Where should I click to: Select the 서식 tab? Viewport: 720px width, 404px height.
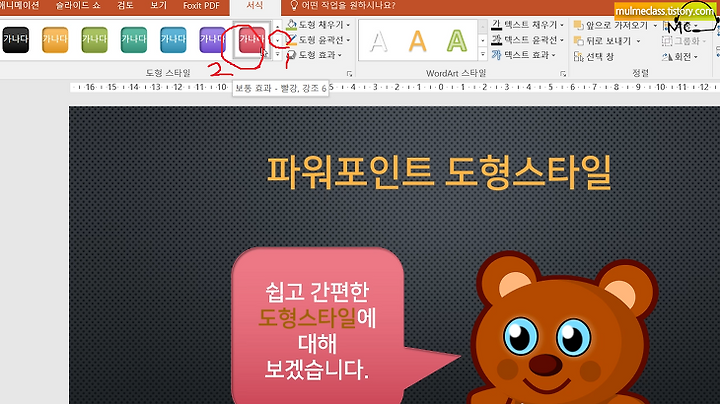(x=255, y=6)
